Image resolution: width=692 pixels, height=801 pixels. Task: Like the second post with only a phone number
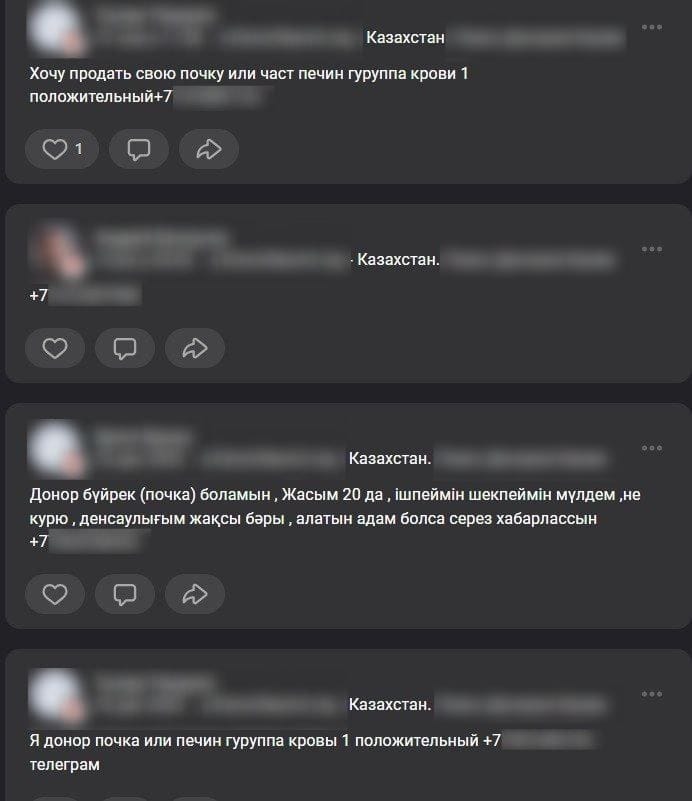click(x=55, y=348)
